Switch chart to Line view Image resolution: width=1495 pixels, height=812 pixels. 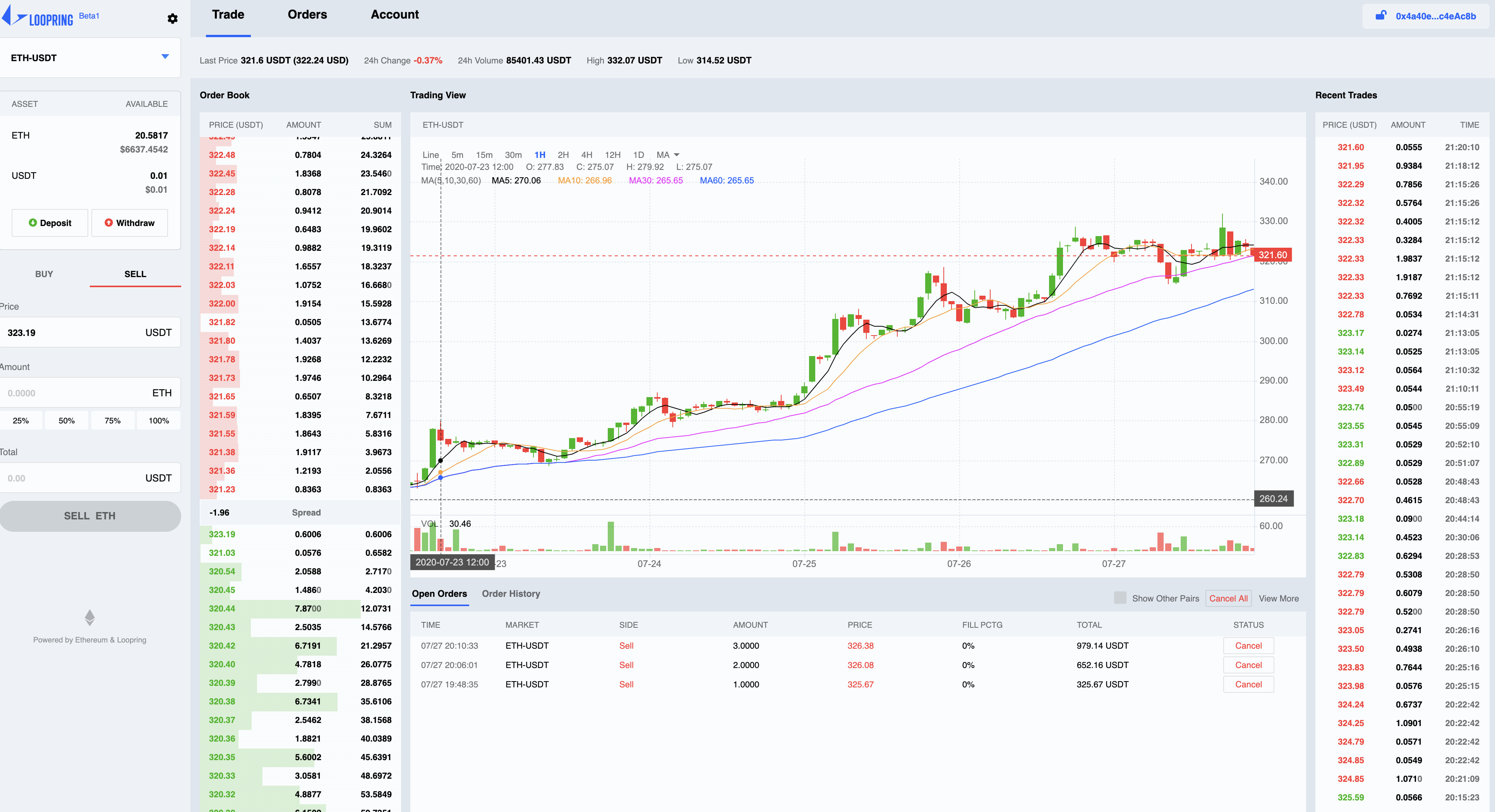click(431, 154)
